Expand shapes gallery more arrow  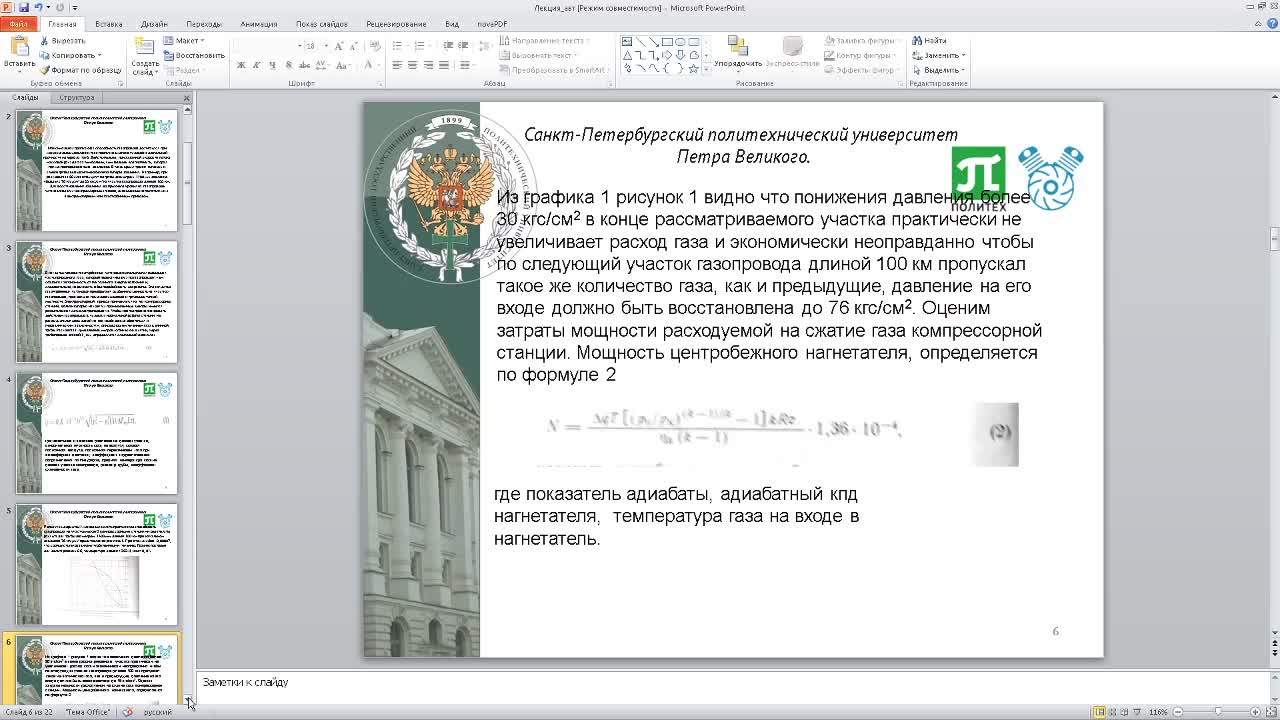click(x=706, y=69)
